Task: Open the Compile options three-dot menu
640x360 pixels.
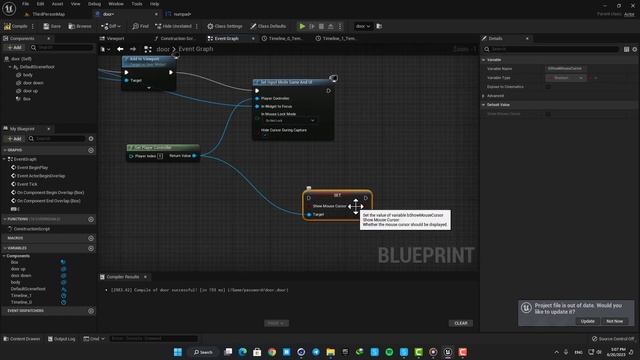Action: 33,26
